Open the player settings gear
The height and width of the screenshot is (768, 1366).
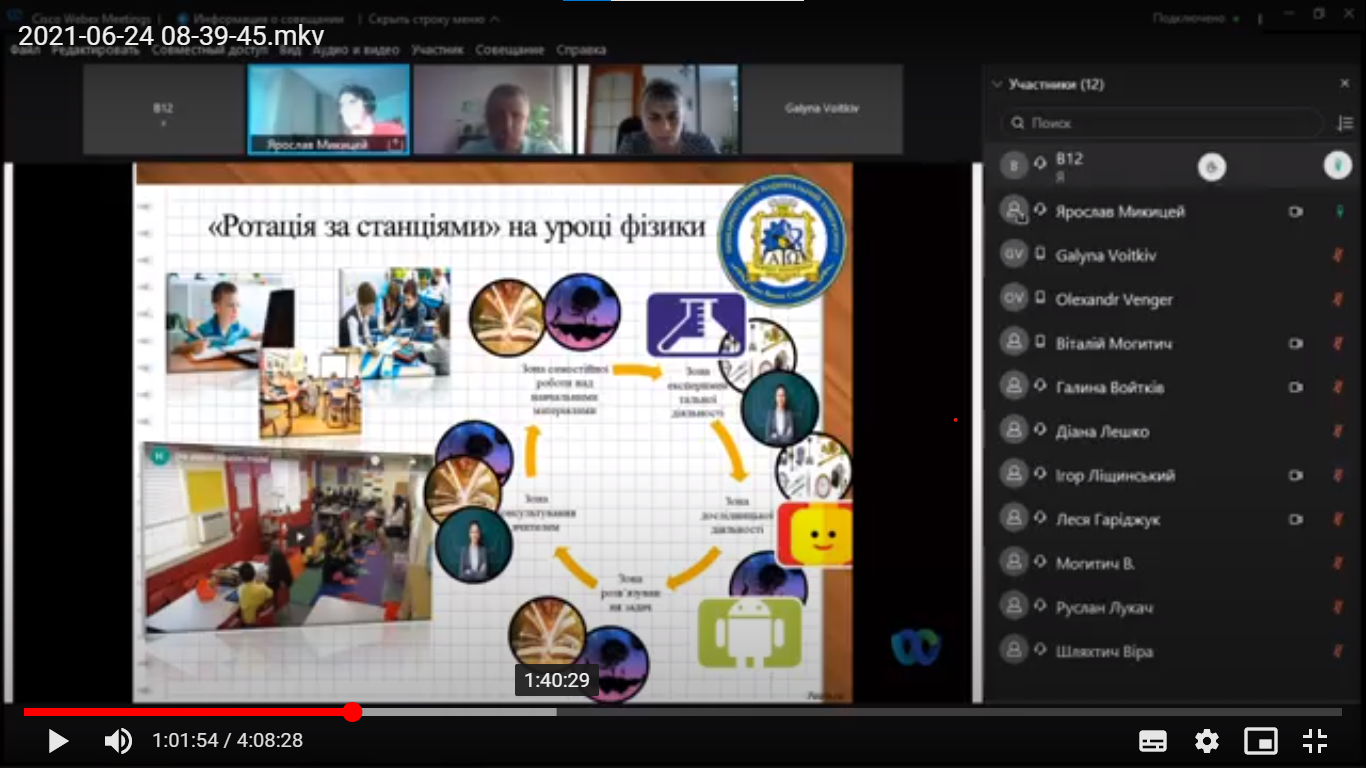[x=1207, y=741]
